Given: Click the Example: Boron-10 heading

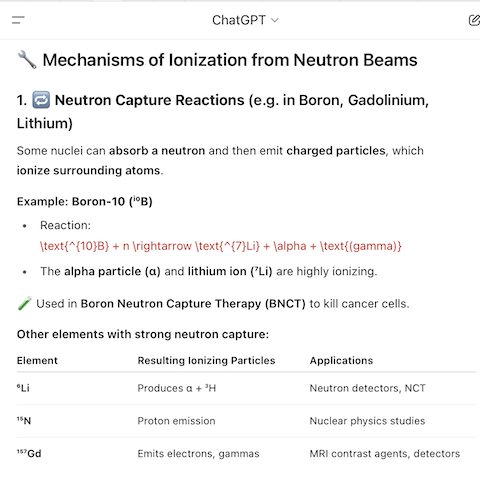Looking at the screenshot, I should pos(85,201).
